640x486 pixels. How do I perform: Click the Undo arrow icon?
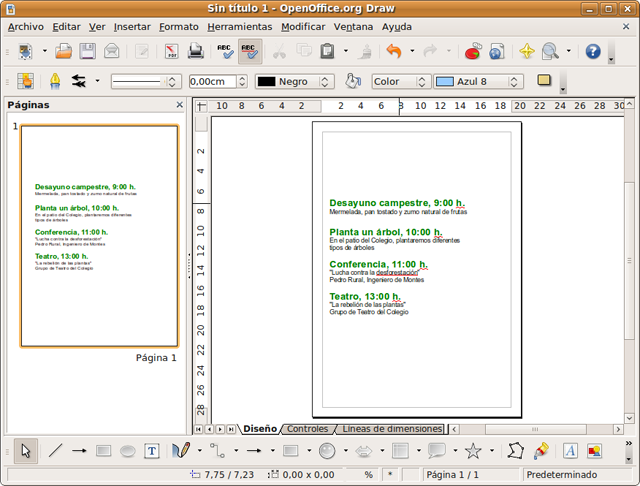(393, 51)
